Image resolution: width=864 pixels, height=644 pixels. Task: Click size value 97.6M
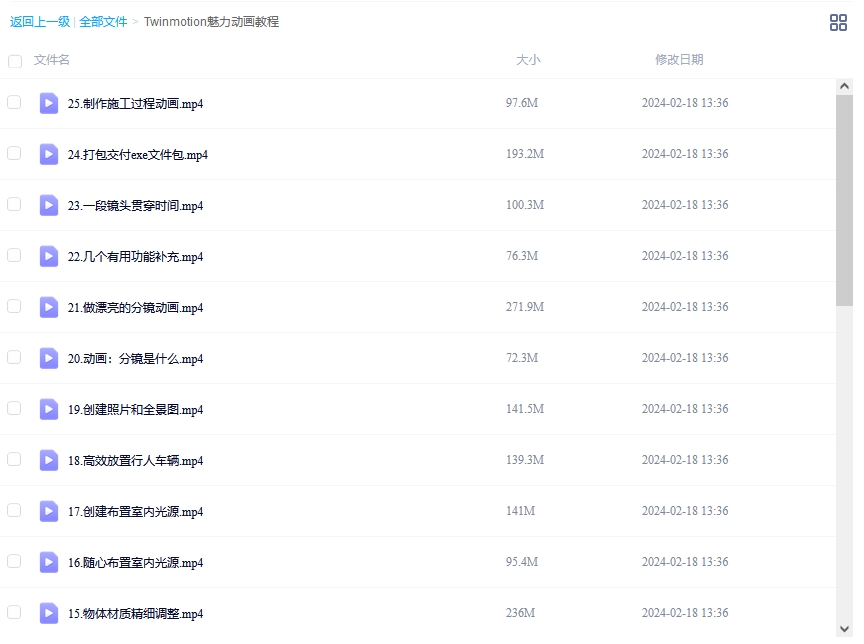(x=522, y=102)
